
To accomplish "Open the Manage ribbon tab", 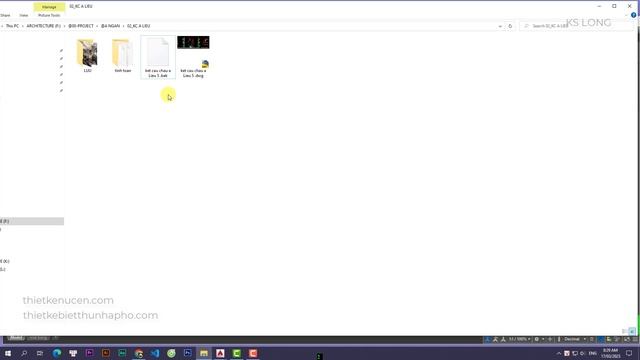I will [x=49, y=7].
